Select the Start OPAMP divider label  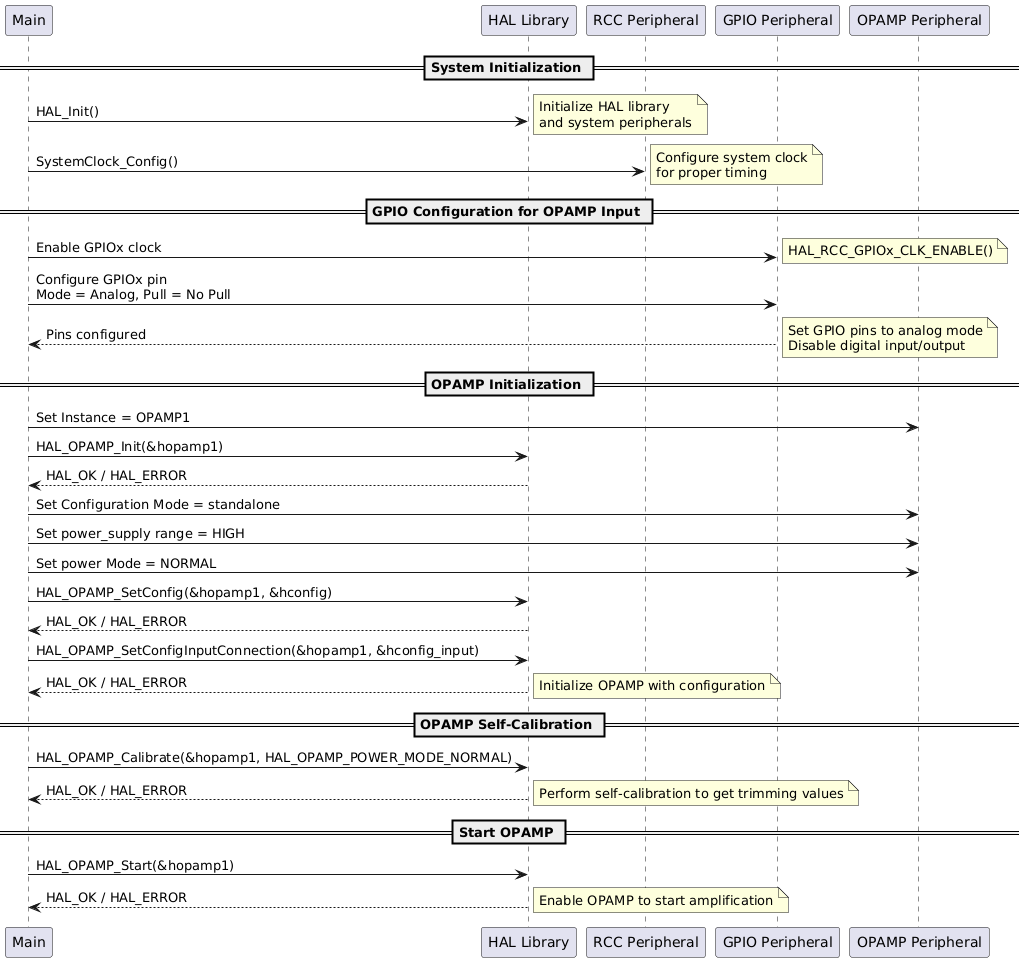point(509,832)
